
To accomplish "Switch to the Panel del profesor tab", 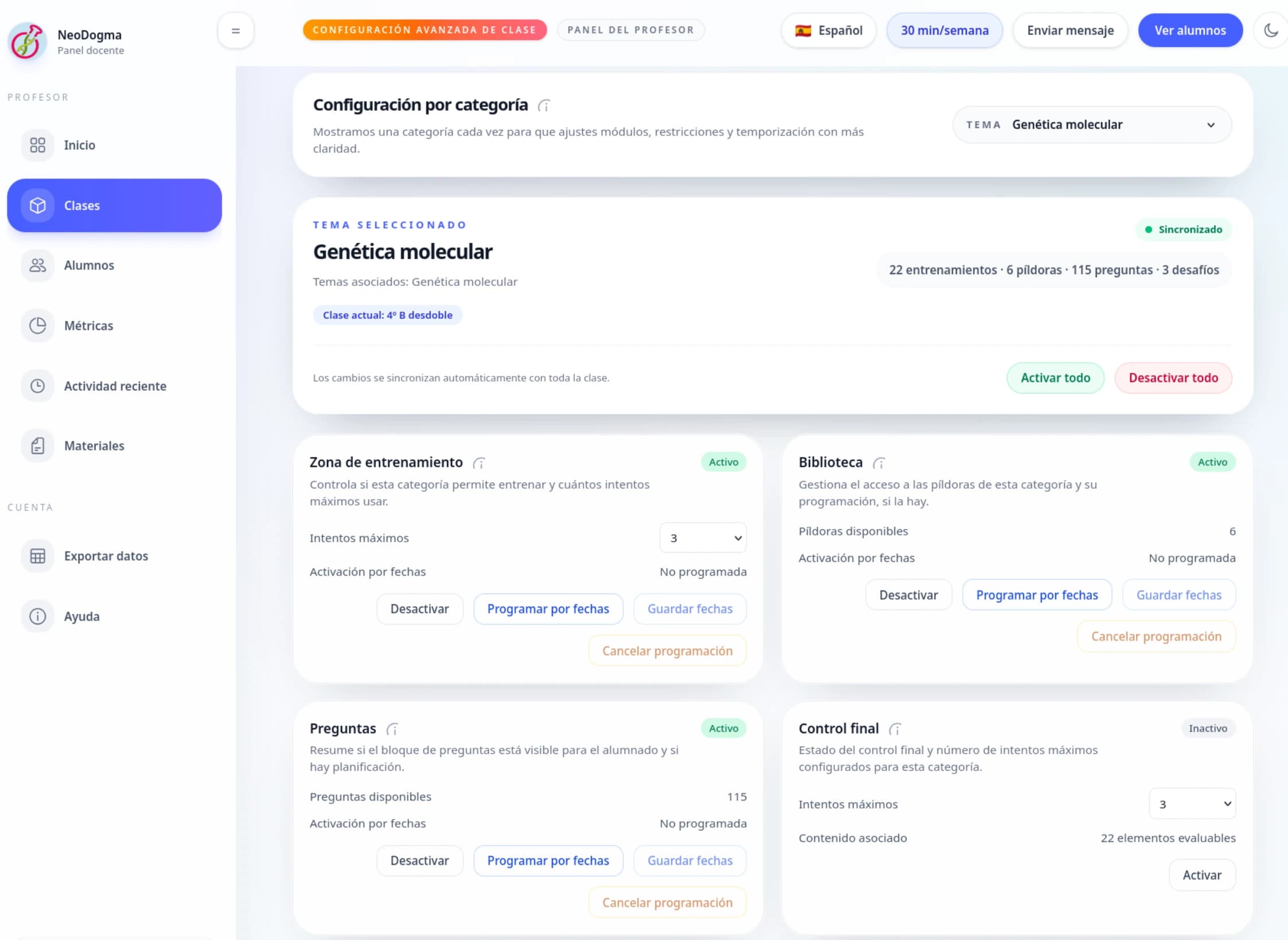I will pos(630,30).
